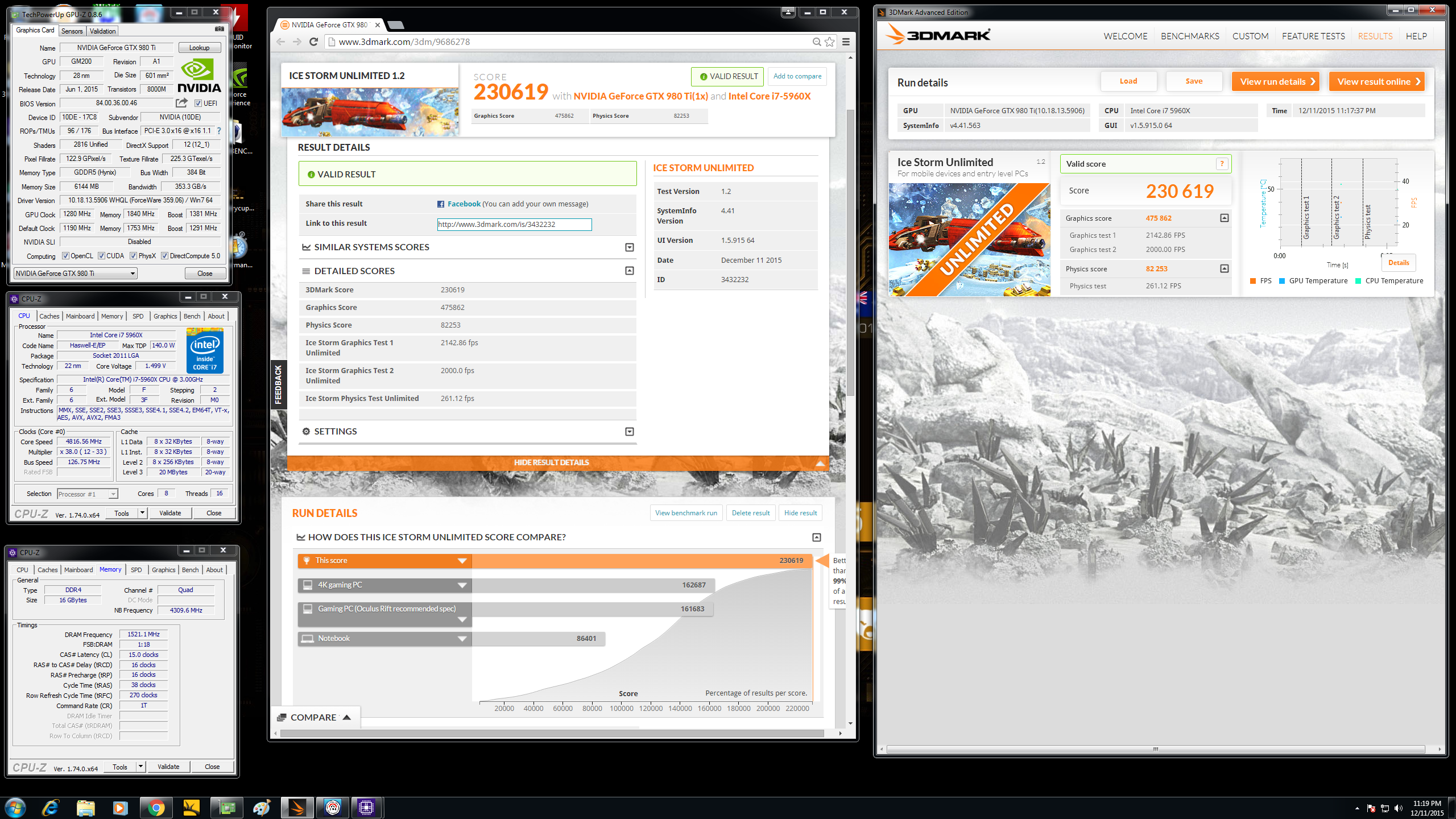Open the CPU-Z purple chip taskbar icon

pos(367,808)
